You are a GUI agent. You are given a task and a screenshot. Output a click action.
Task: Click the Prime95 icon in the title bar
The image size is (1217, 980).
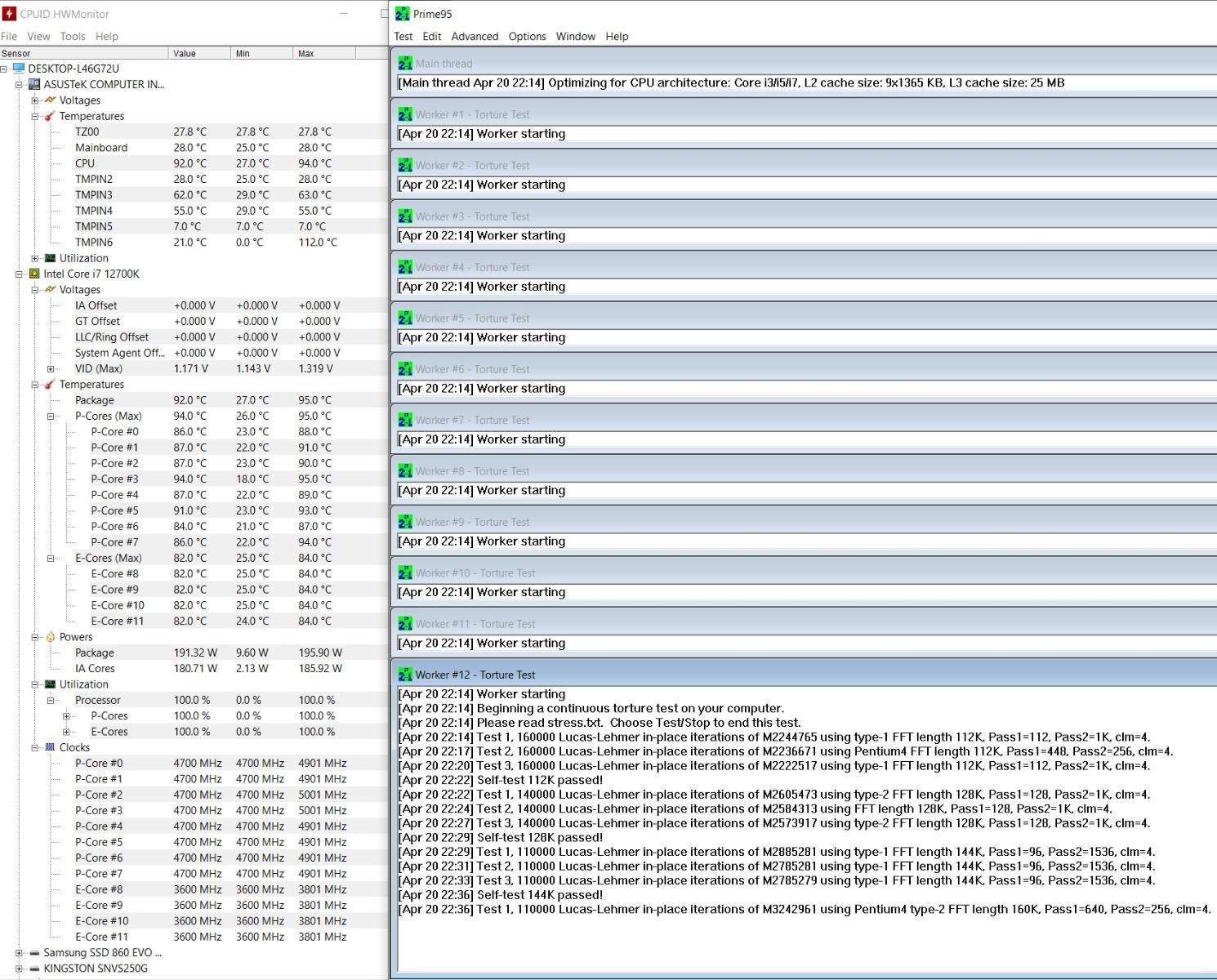[402, 14]
